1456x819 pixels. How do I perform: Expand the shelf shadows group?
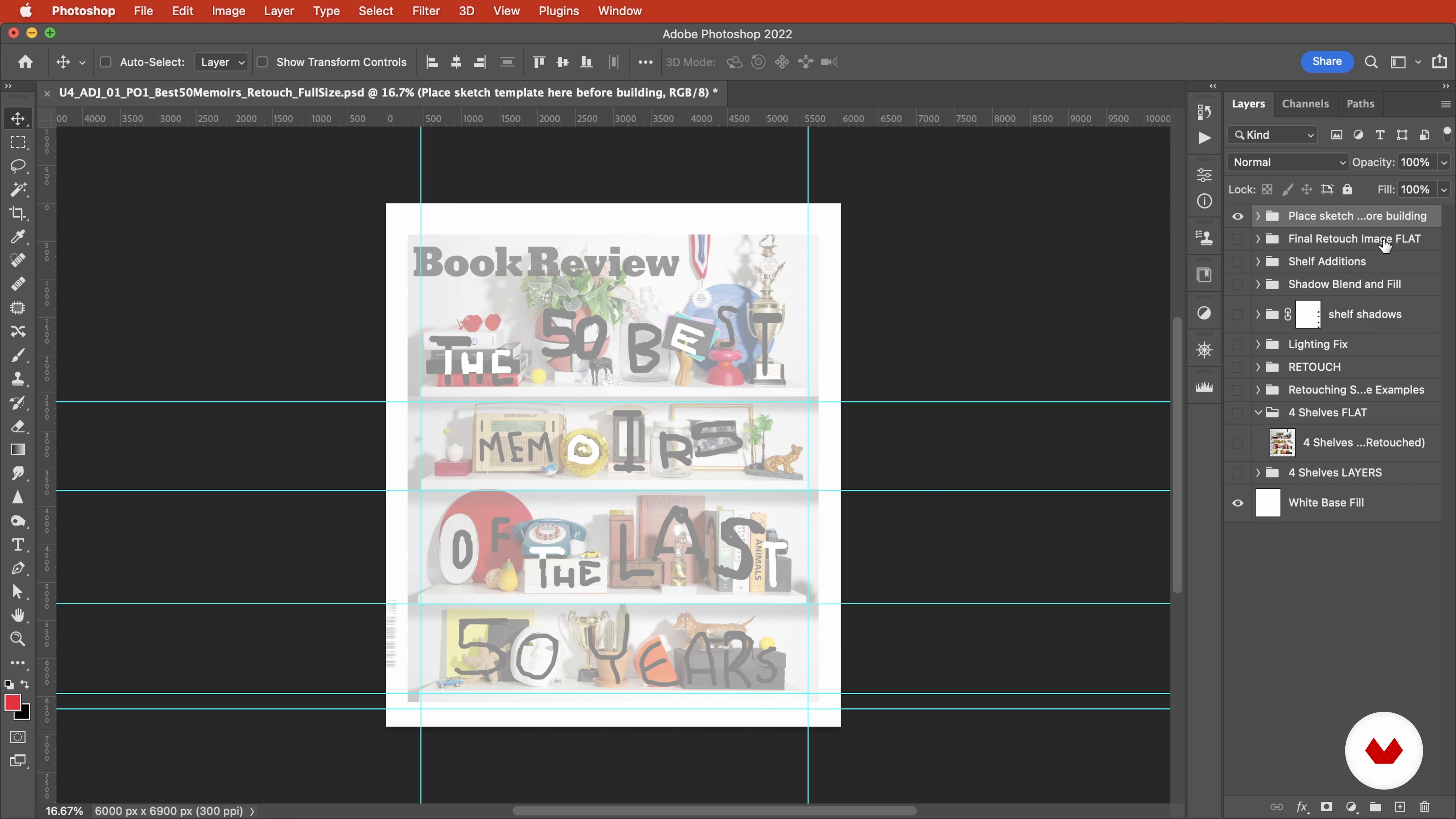[x=1258, y=314]
